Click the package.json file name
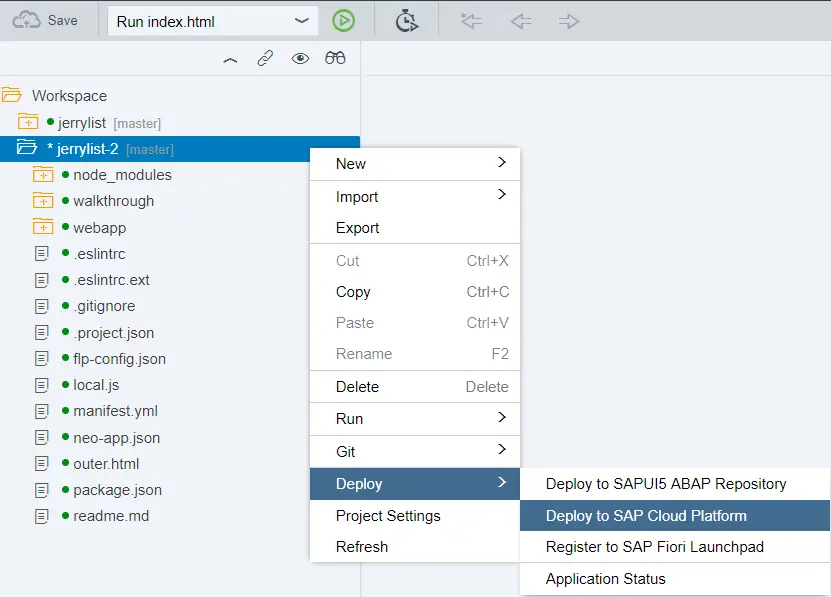 (x=118, y=490)
